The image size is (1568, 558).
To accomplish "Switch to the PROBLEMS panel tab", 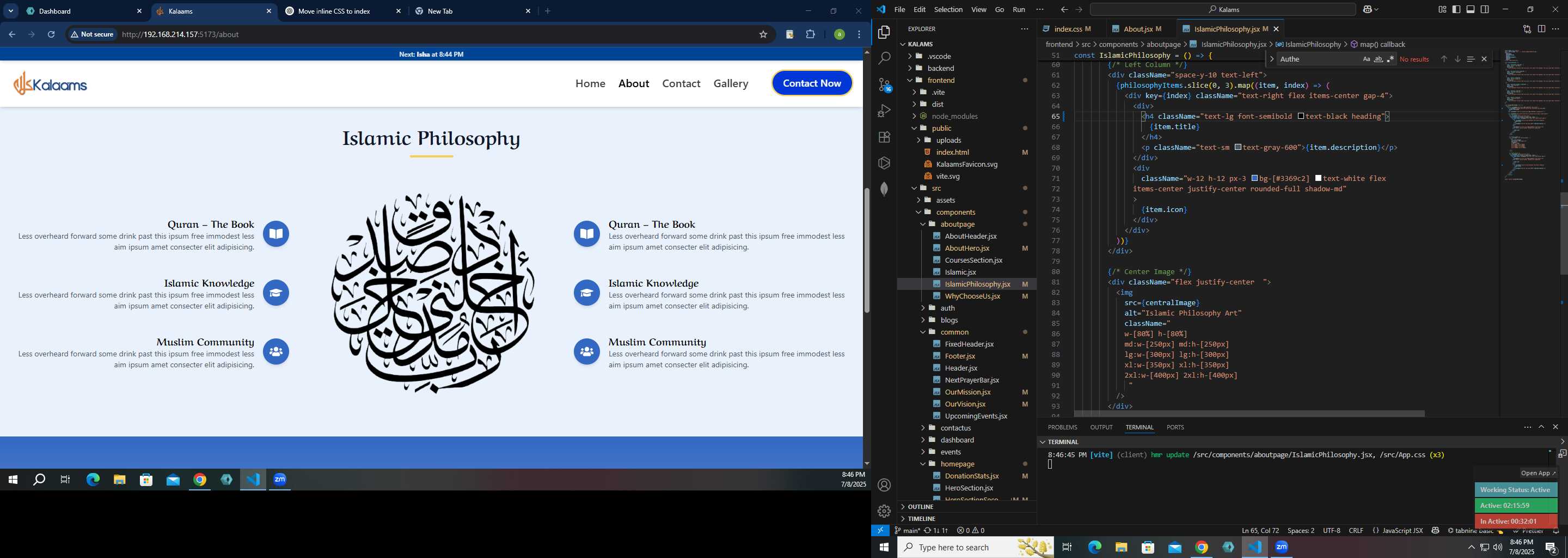I will pyautogui.click(x=1062, y=428).
